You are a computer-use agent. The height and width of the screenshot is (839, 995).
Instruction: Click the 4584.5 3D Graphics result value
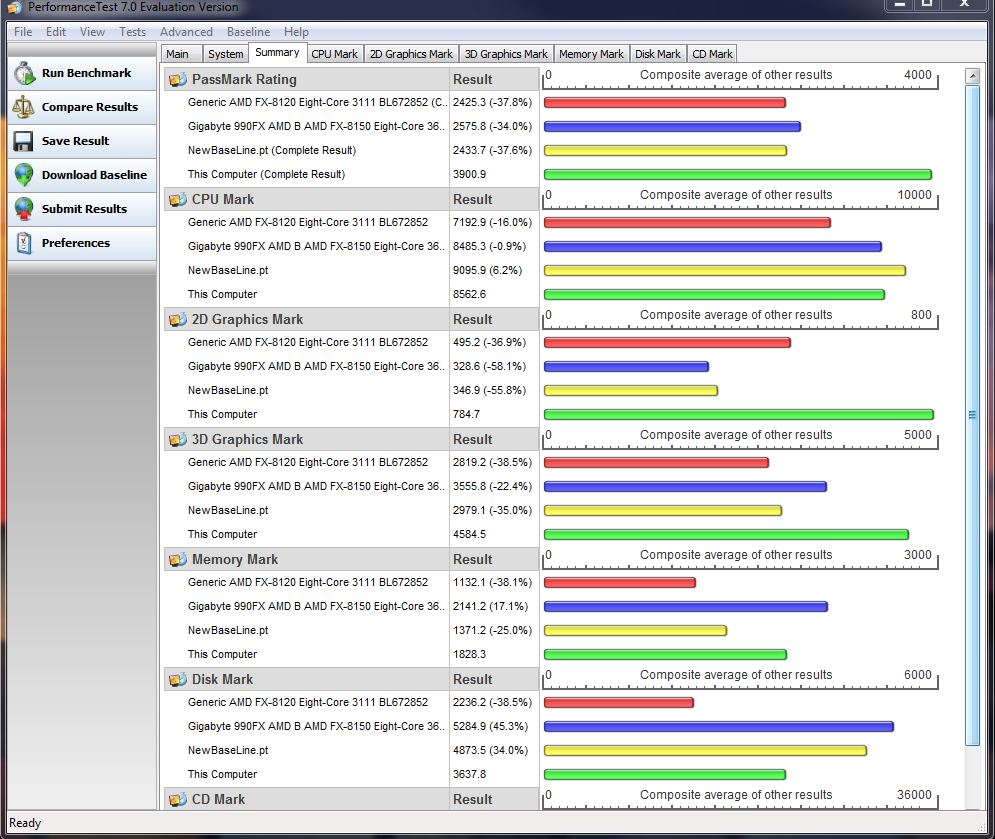pyautogui.click(x=470, y=534)
